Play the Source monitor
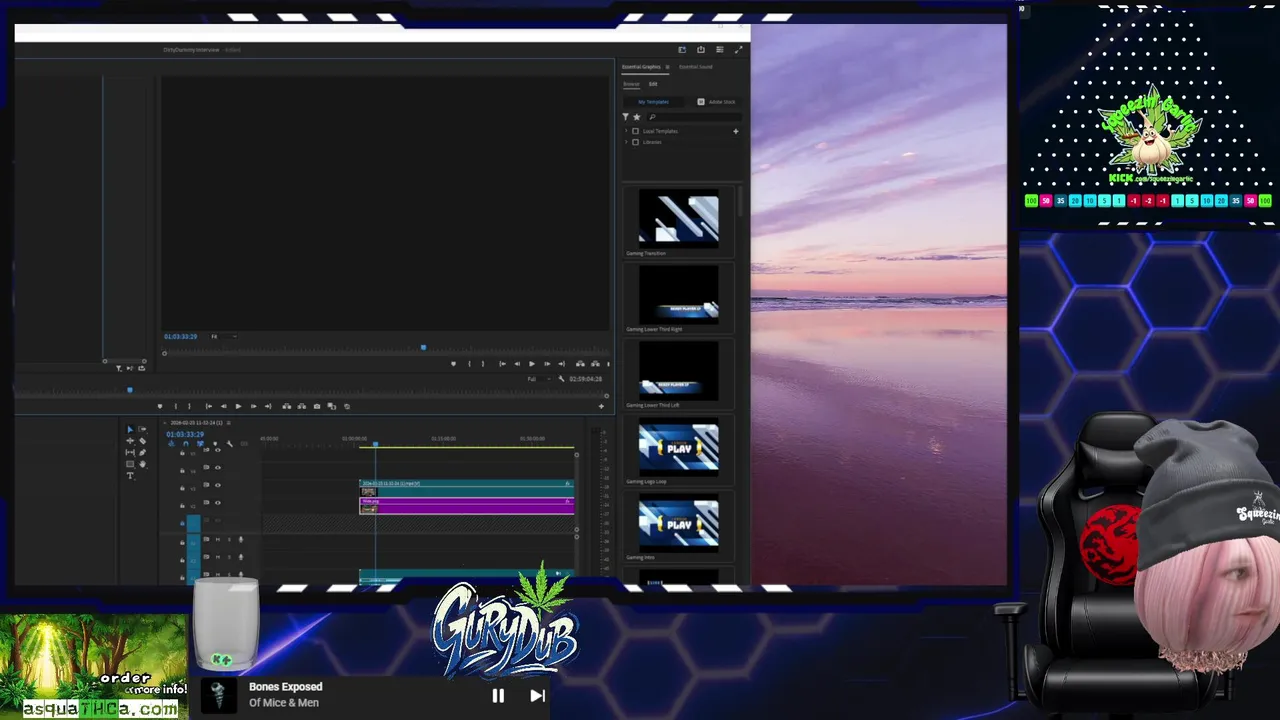The height and width of the screenshot is (720, 1280). (x=237, y=406)
